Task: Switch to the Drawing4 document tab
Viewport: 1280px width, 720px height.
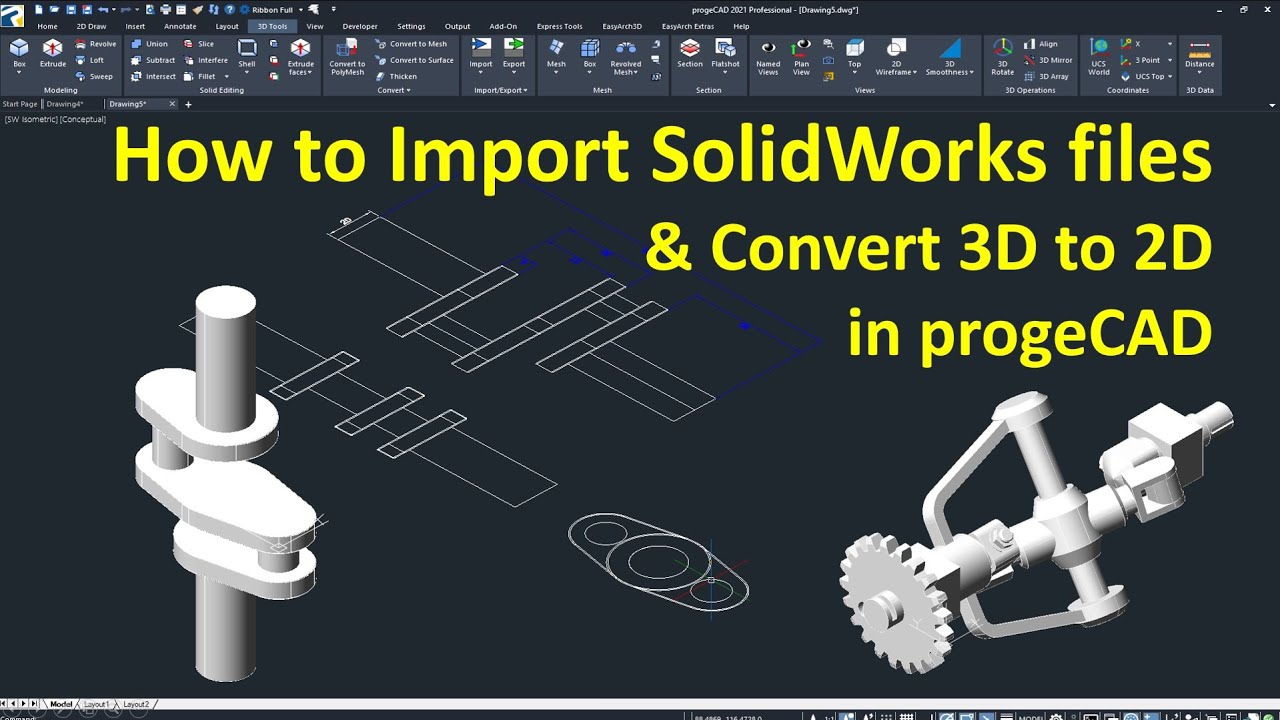Action: (64, 104)
